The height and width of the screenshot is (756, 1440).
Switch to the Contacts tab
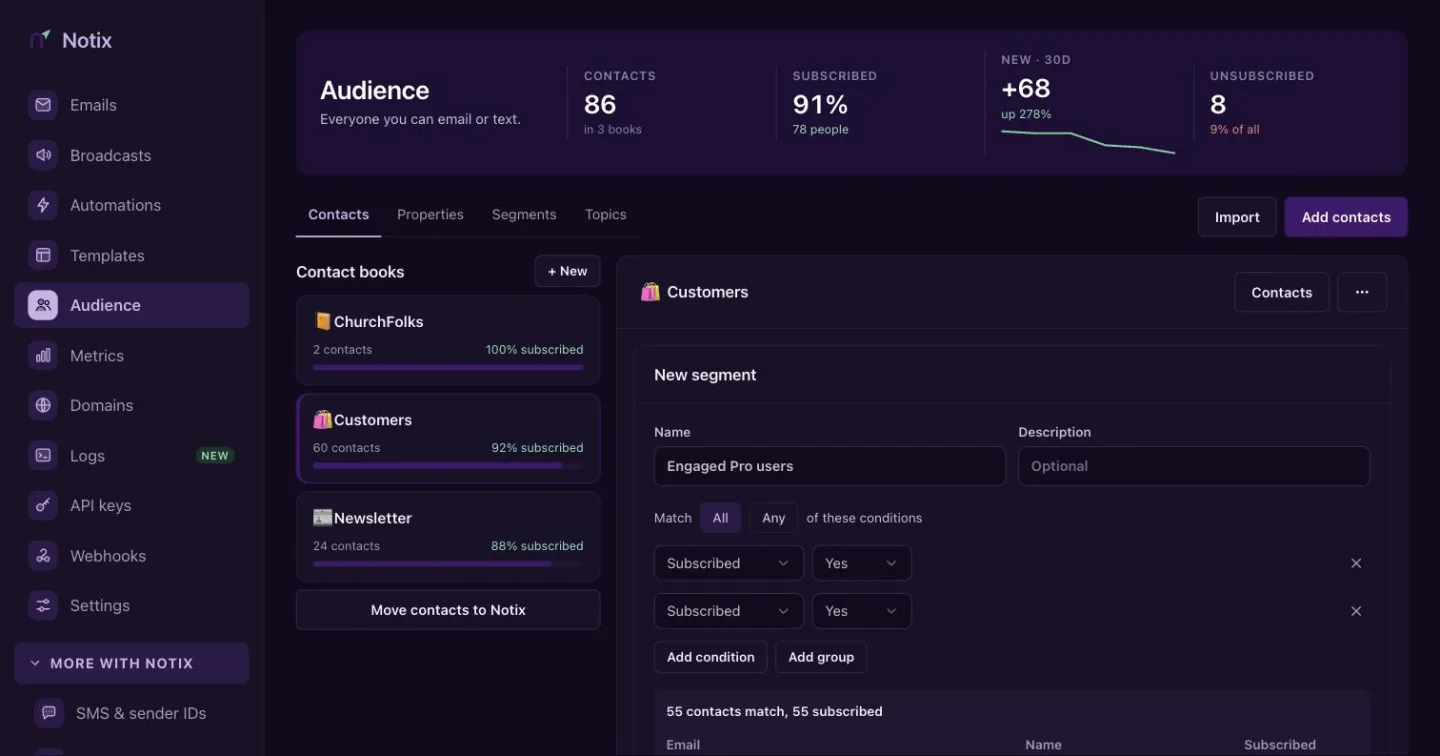coord(338,215)
